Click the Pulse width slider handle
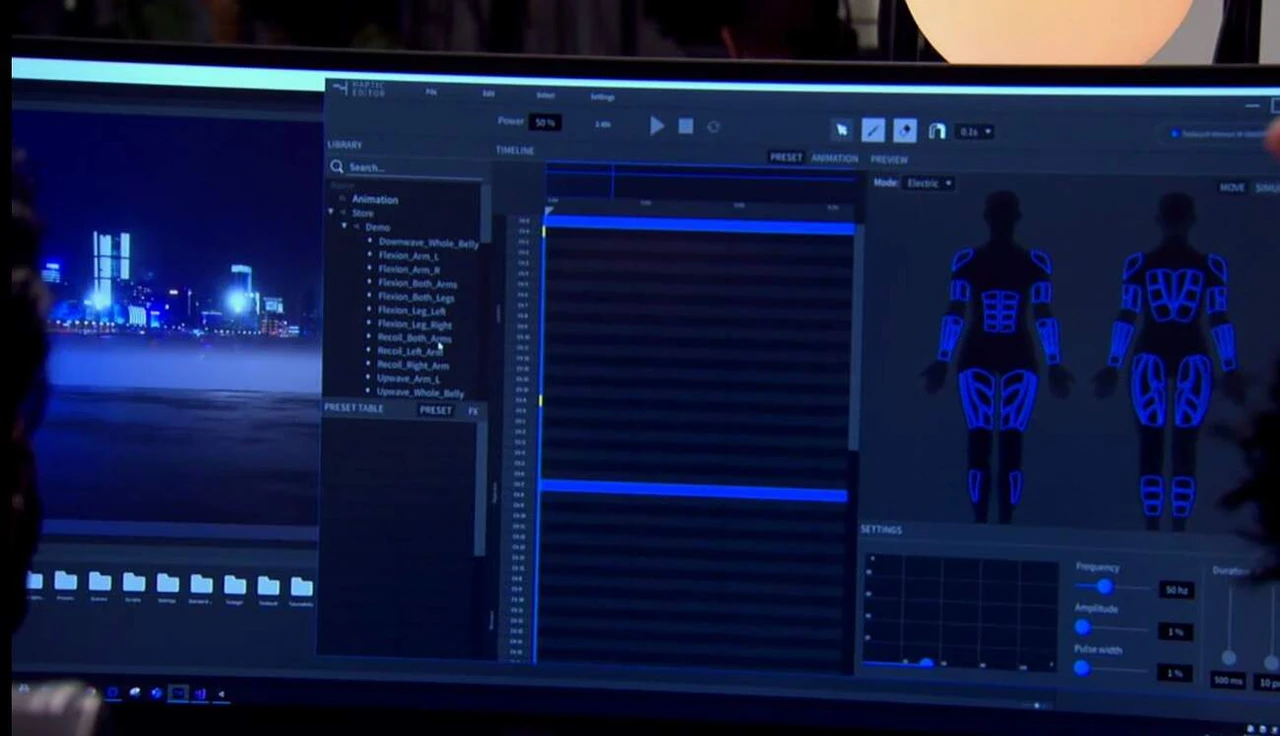This screenshot has width=1280, height=736. [x=1081, y=668]
